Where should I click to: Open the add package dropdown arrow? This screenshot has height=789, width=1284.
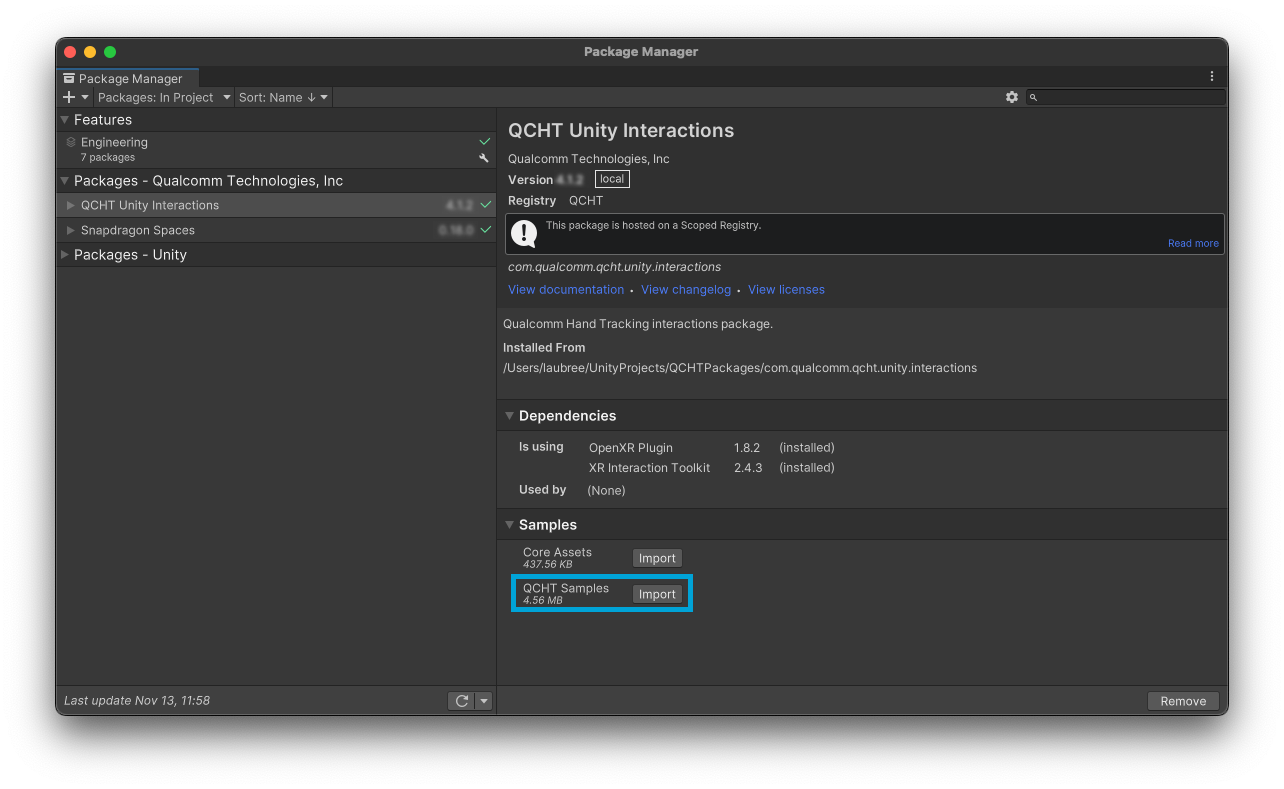coord(85,97)
